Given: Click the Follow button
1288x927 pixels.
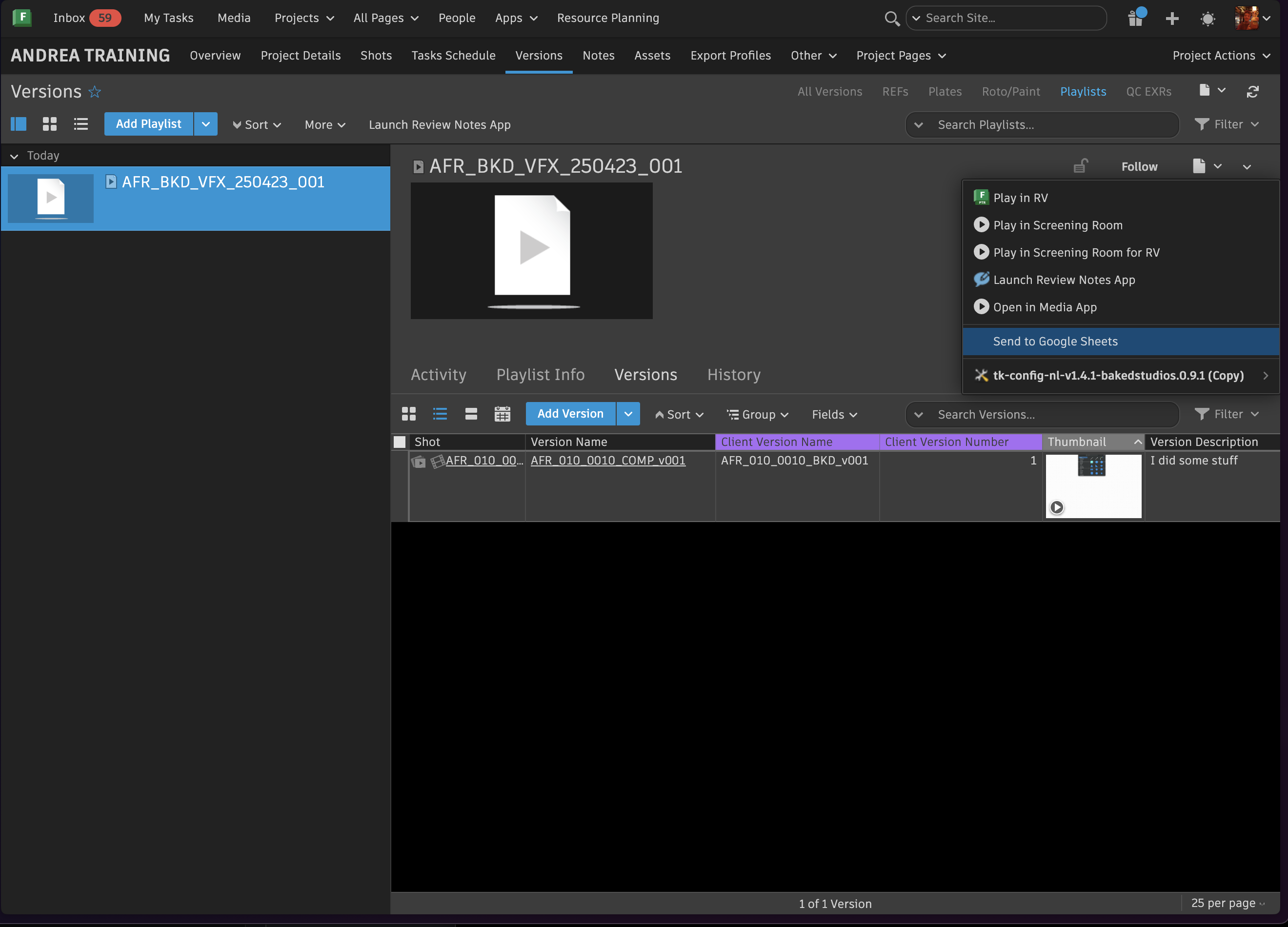Looking at the screenshot, I should tap(1139, 166).
